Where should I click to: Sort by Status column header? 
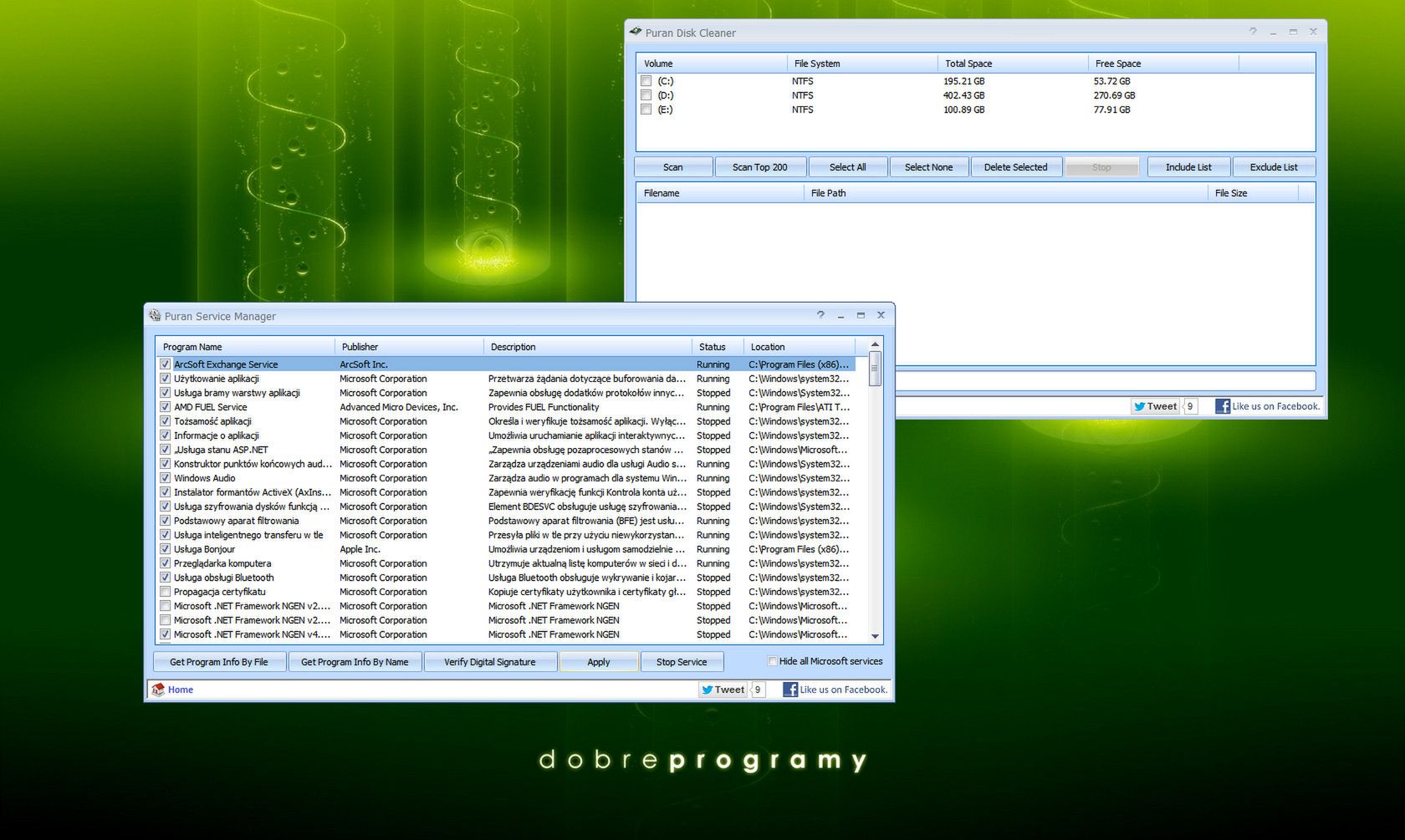click(718, 347)
